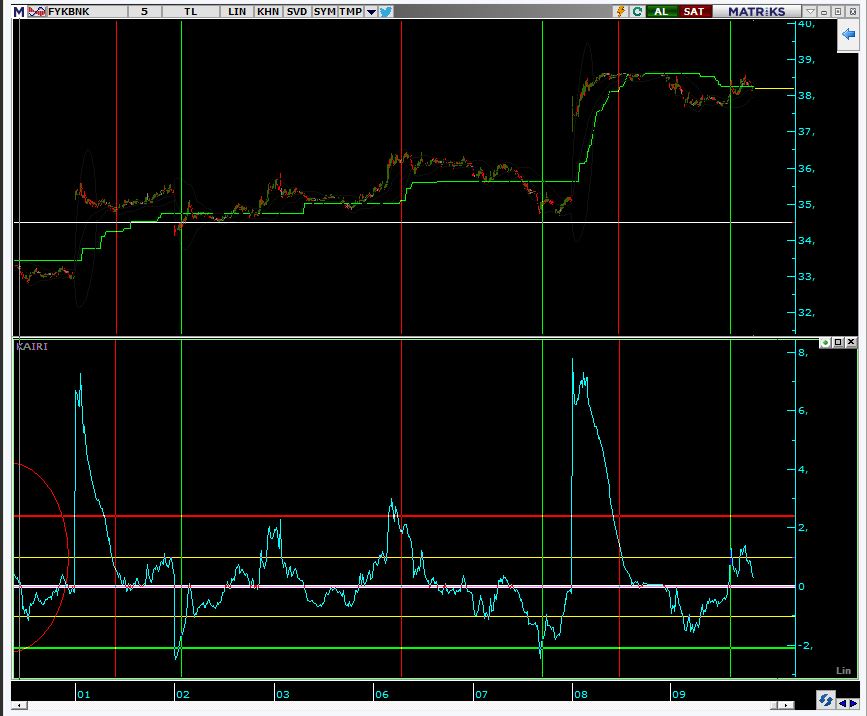This screenshot has height=716, width=867.
Task: Open the M menu icon in title bar
Action: [x=19, y=11]
